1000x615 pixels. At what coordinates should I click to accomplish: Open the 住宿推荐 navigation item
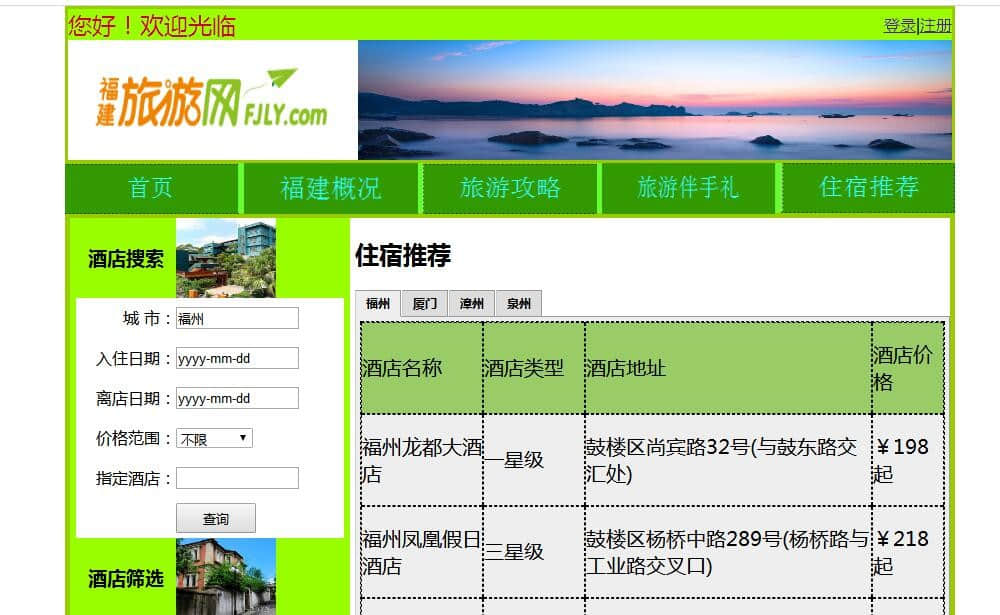coord(868,188)
